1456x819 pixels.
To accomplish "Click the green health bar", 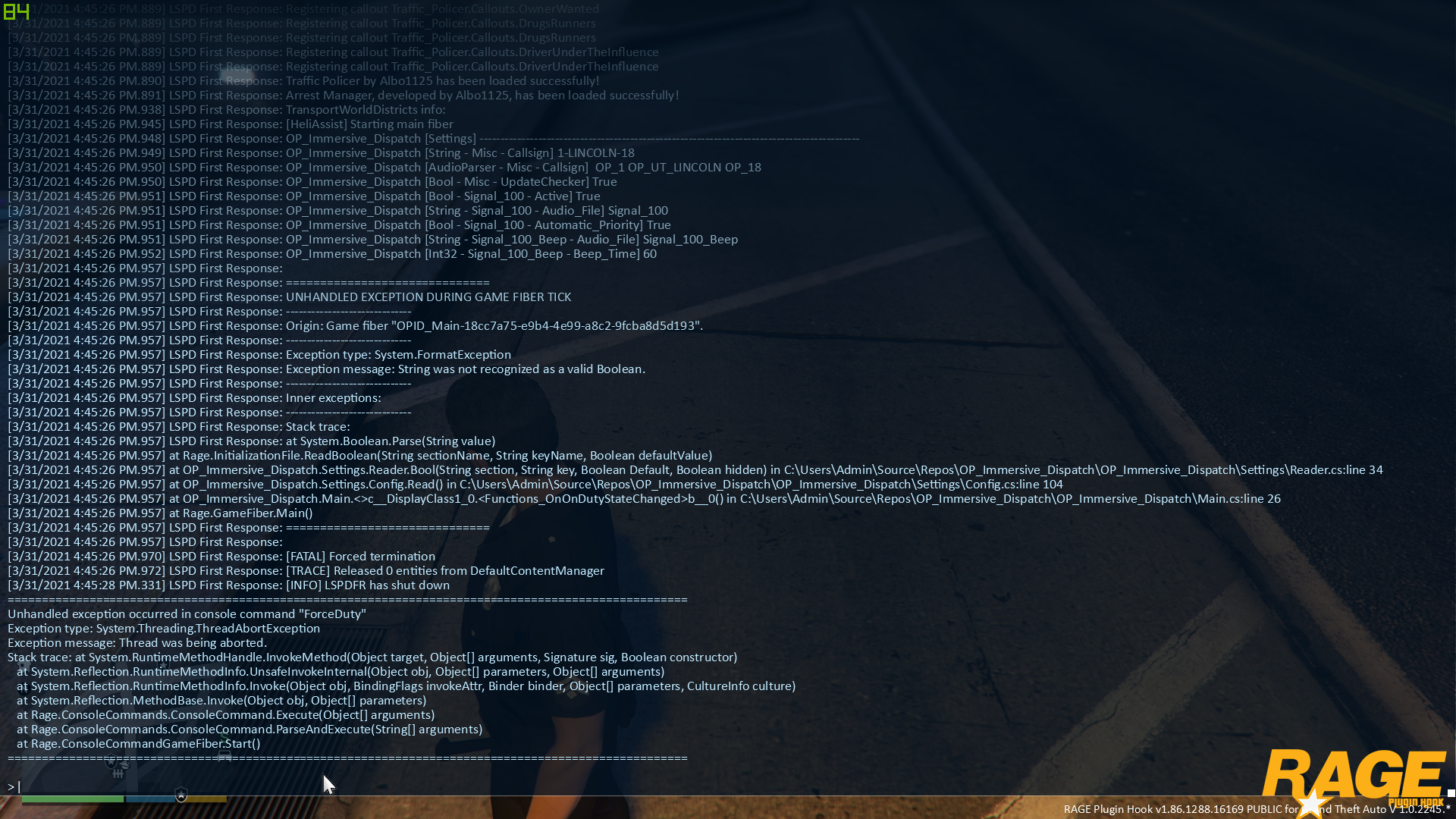I will pyautogui.click(x=72, y=799).
